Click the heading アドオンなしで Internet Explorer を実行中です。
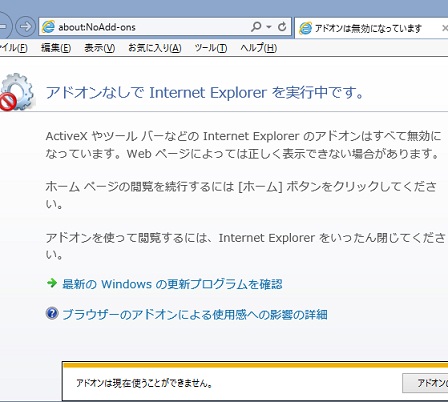This screenshot has height=402, width=448. click(x=204, y=92)
